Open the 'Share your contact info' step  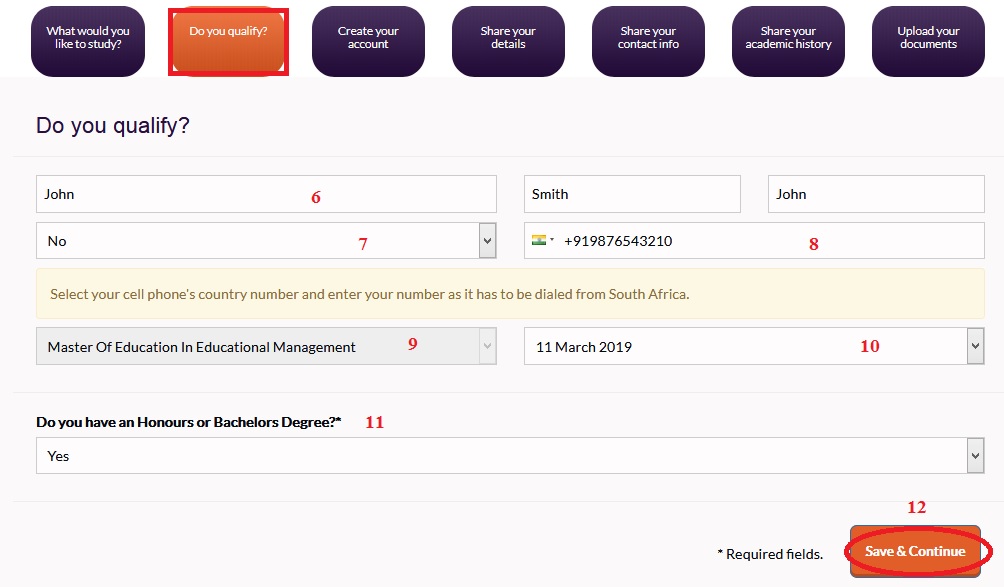648,39
